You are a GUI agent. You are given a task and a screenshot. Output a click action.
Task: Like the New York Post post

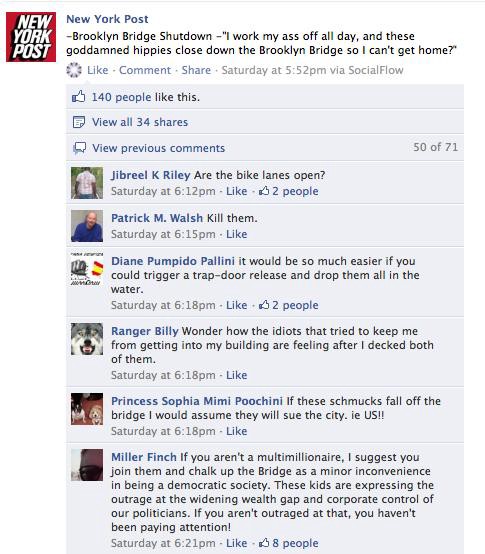97,70
